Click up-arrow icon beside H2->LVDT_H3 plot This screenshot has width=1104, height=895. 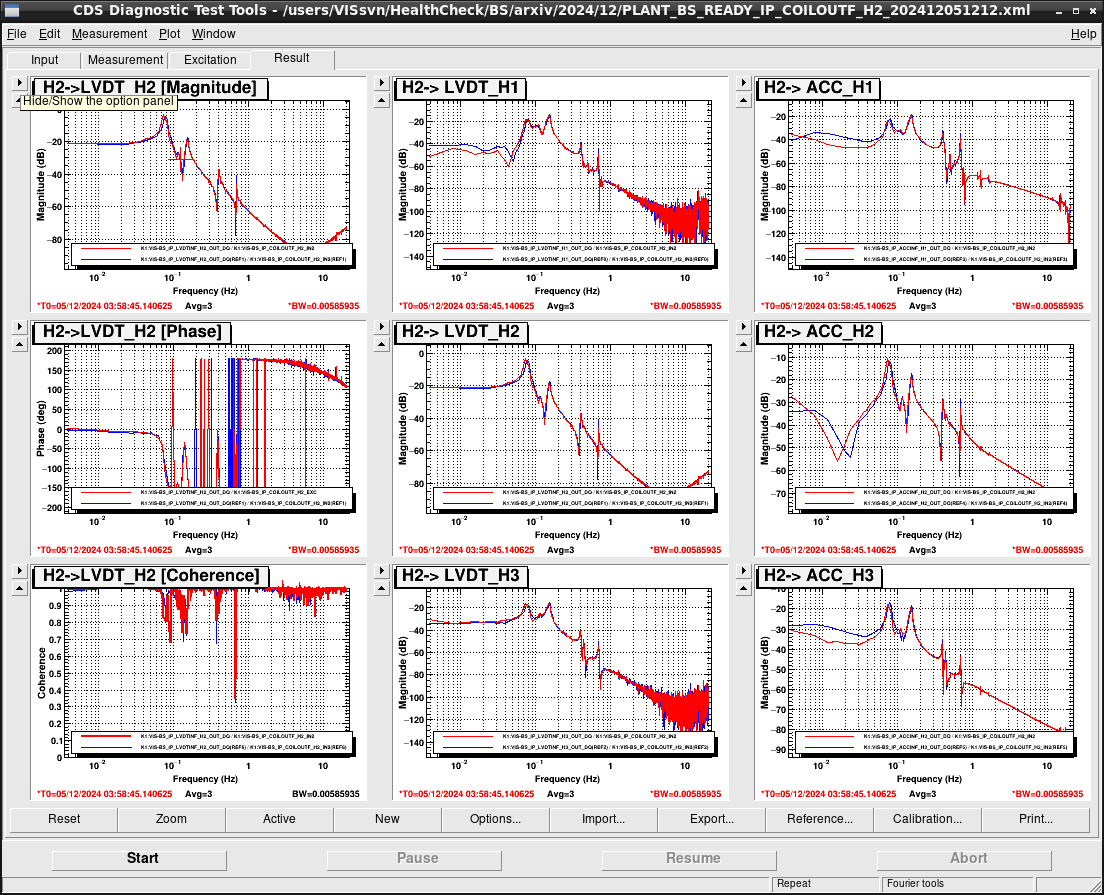coord(382,588)
